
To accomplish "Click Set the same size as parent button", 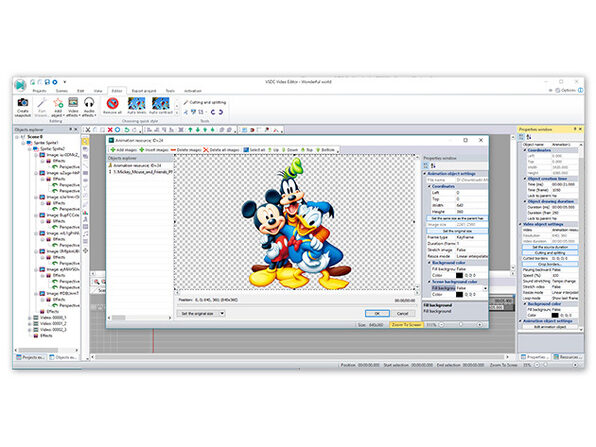I will [x=457, y=218].
